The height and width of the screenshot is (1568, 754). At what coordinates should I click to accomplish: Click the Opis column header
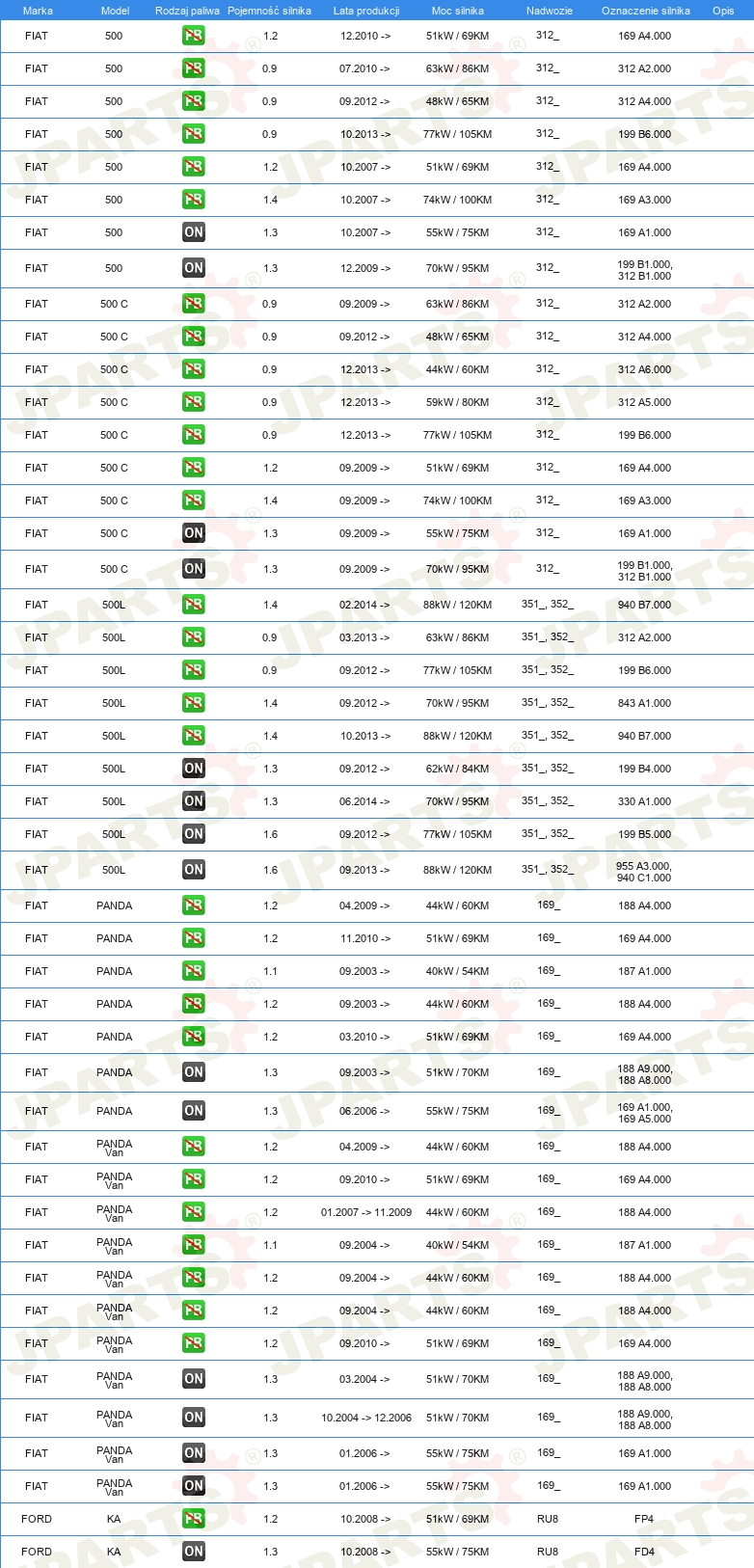[723, 11]
